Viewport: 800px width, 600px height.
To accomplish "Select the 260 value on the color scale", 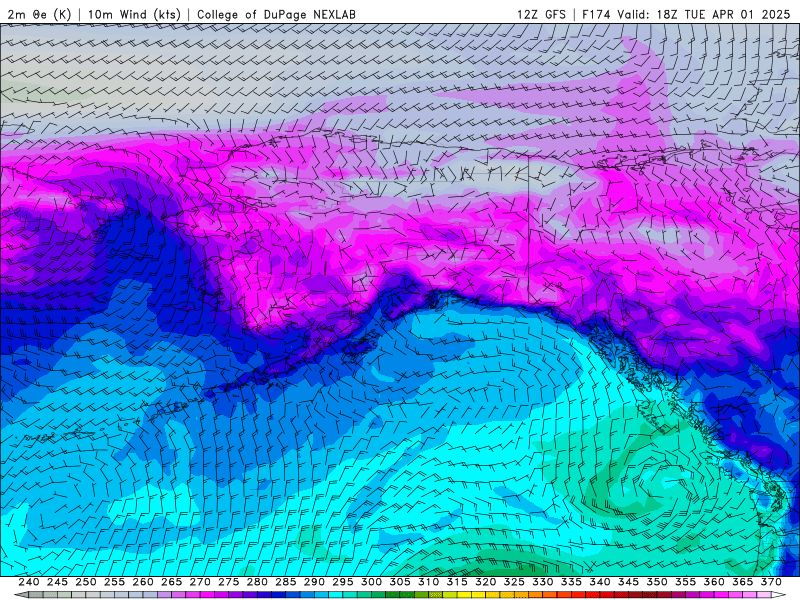I will [x=143, y=582].
